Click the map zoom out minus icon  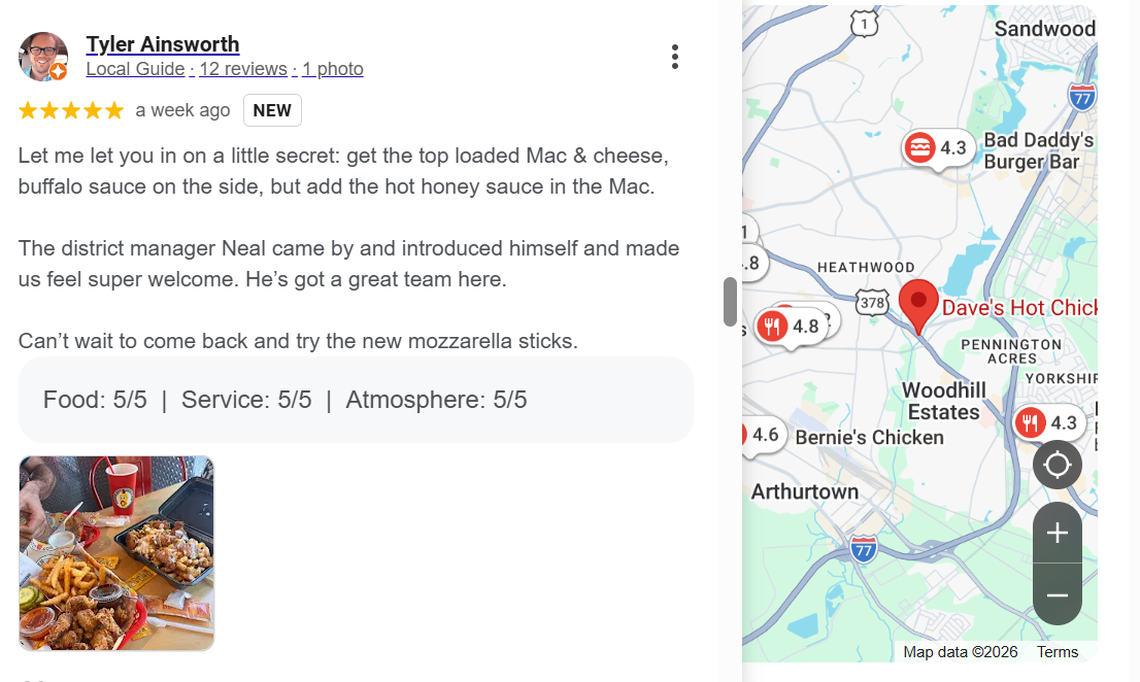[1056, 595]
